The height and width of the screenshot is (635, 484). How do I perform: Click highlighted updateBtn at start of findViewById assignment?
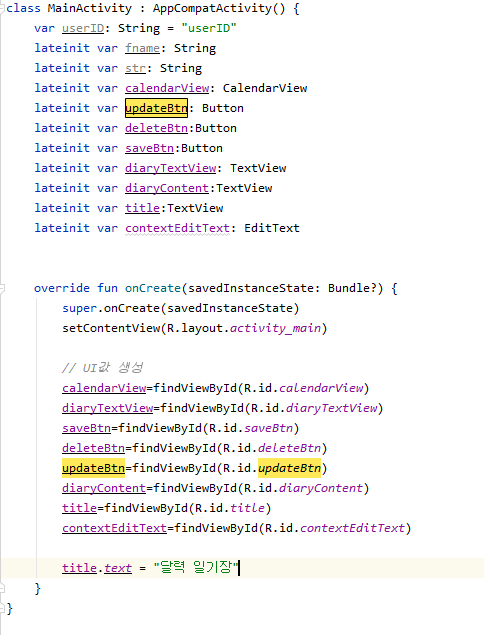(x=94, y=468)
